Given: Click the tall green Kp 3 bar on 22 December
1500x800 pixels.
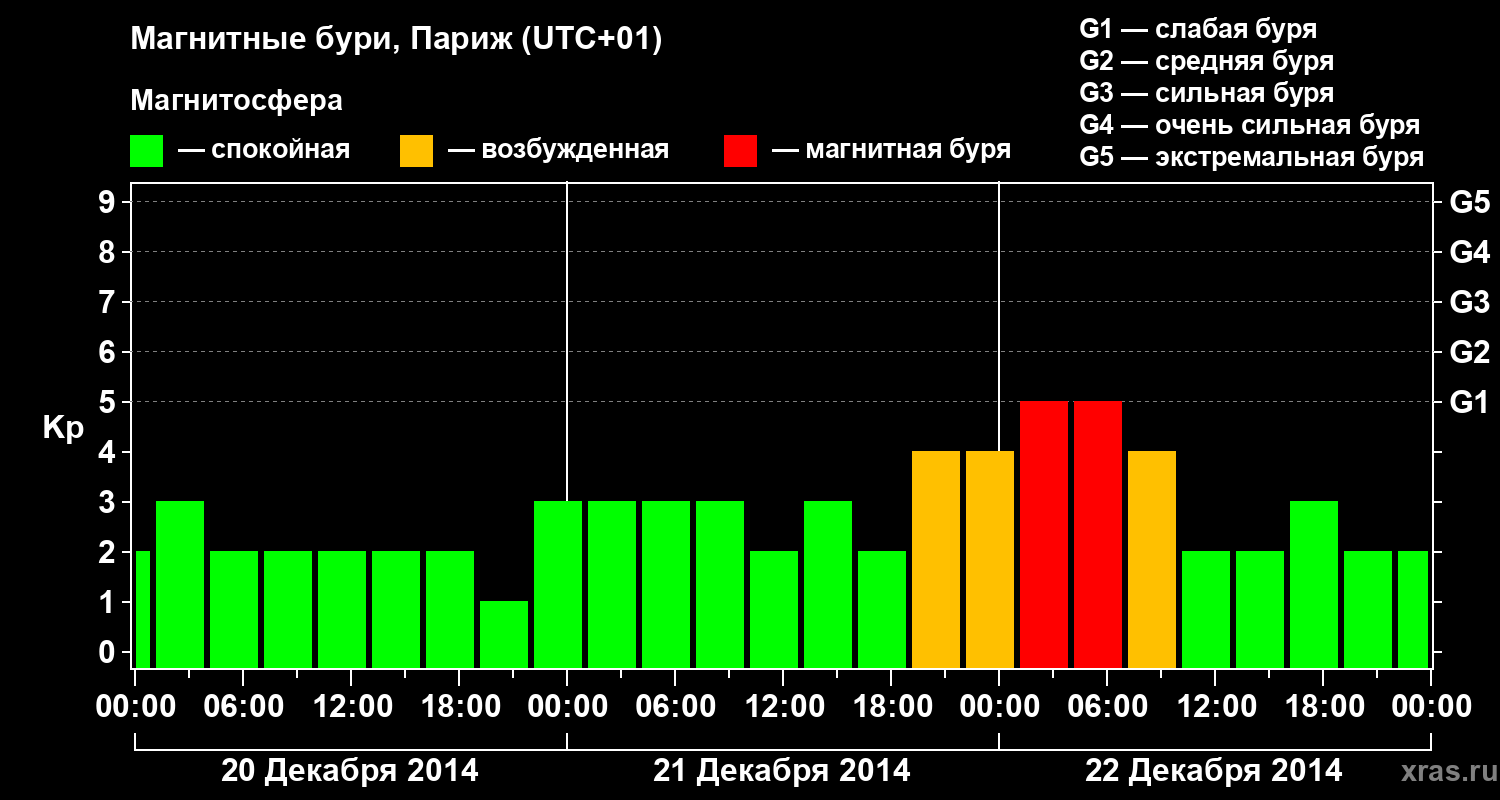Looking at the screenshot, I should tap(1314, 584).
